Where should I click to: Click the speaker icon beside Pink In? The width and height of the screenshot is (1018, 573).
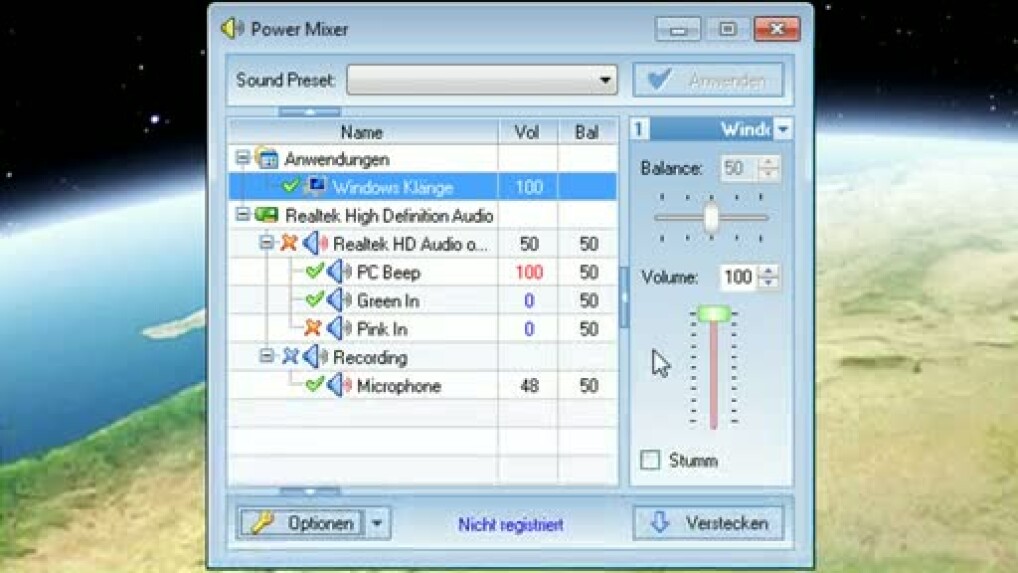(x=340, y=328)
